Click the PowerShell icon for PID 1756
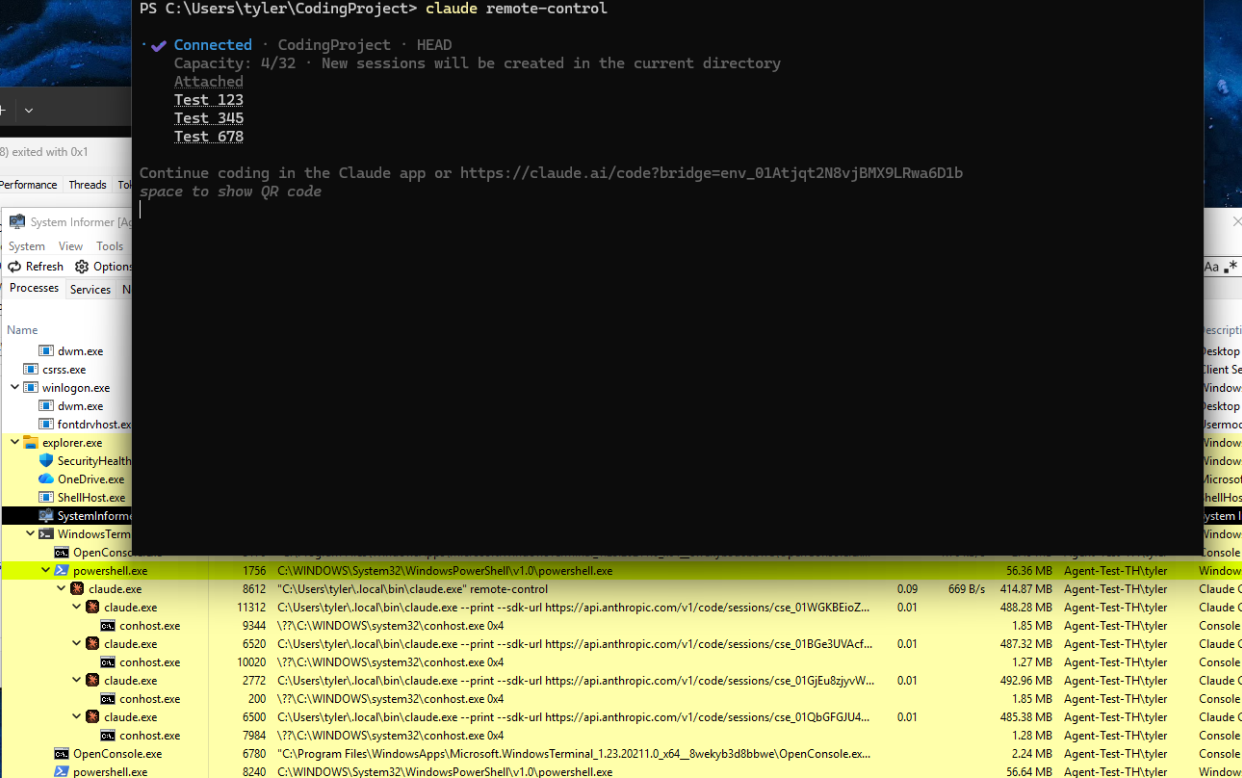The image size is (1242, 778). 61,571
